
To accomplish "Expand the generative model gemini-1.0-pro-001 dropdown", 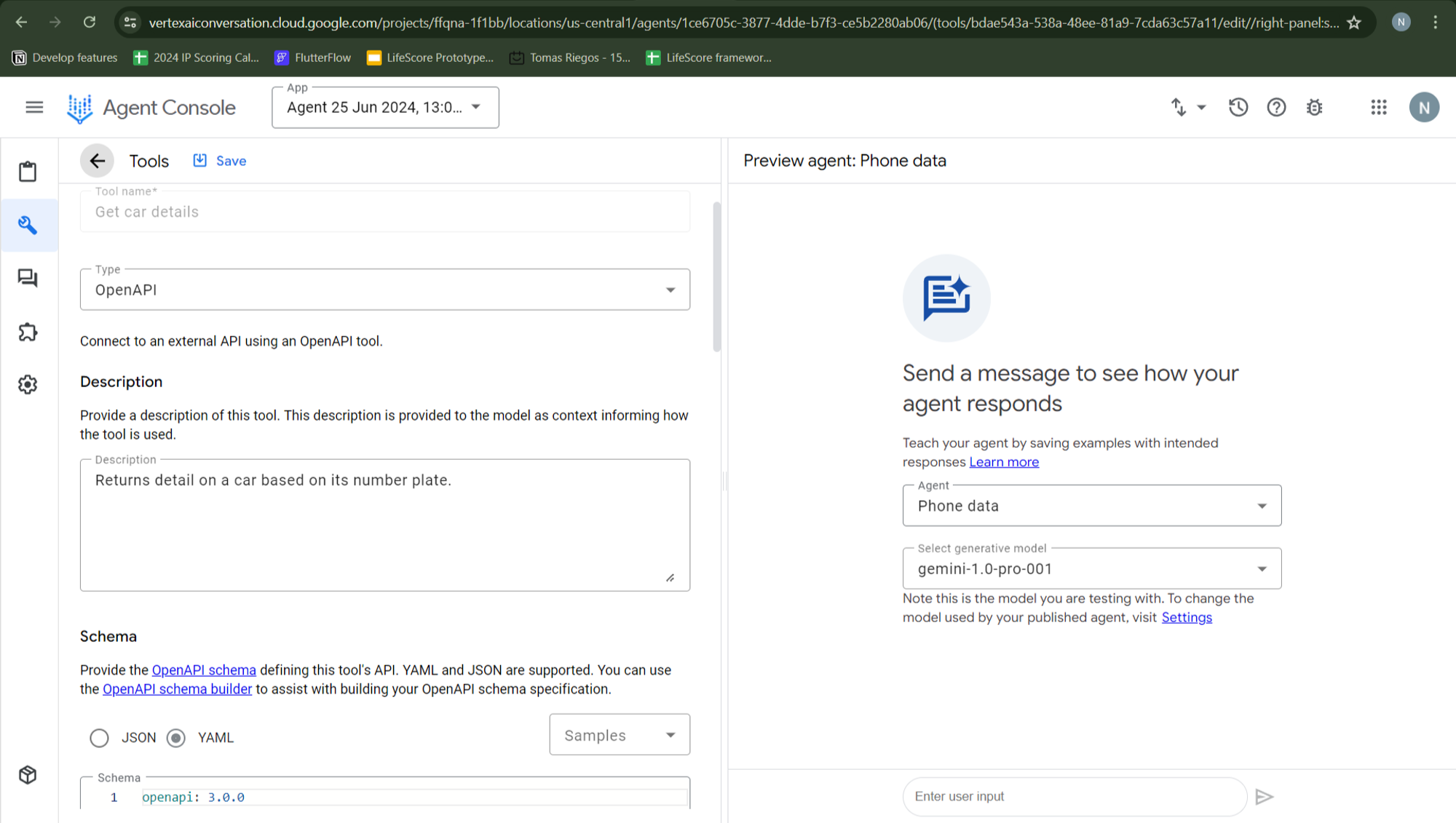I will [x=1091, y=569].
